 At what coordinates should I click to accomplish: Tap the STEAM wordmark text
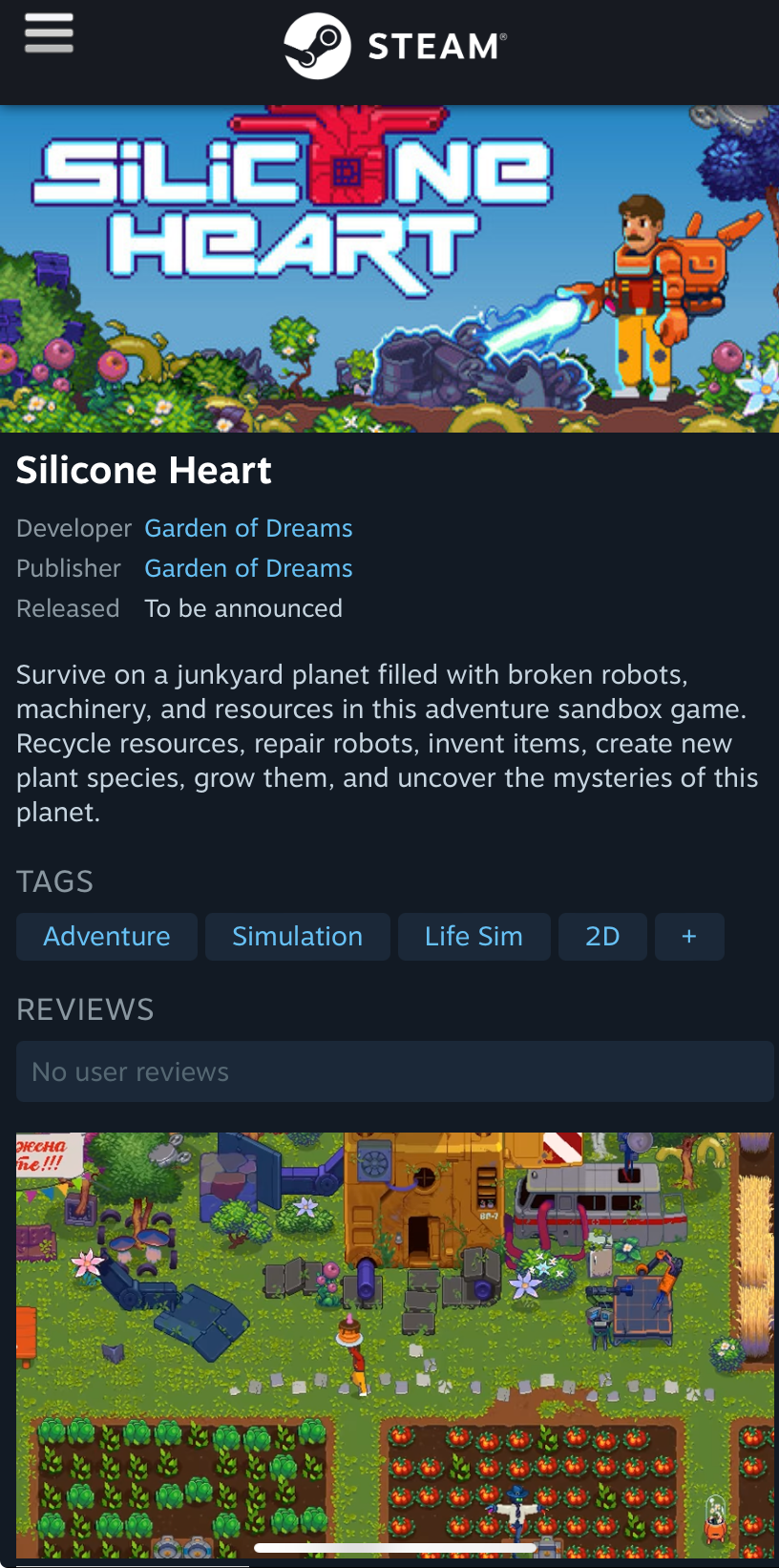pyautogui.click(x=437, y=46)
